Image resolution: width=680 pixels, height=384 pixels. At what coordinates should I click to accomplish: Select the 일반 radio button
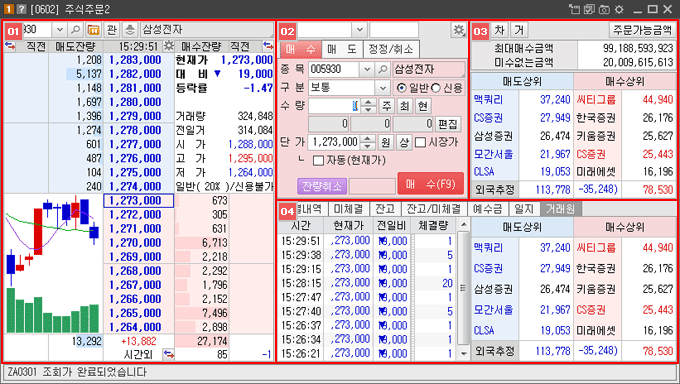point(402,88)
